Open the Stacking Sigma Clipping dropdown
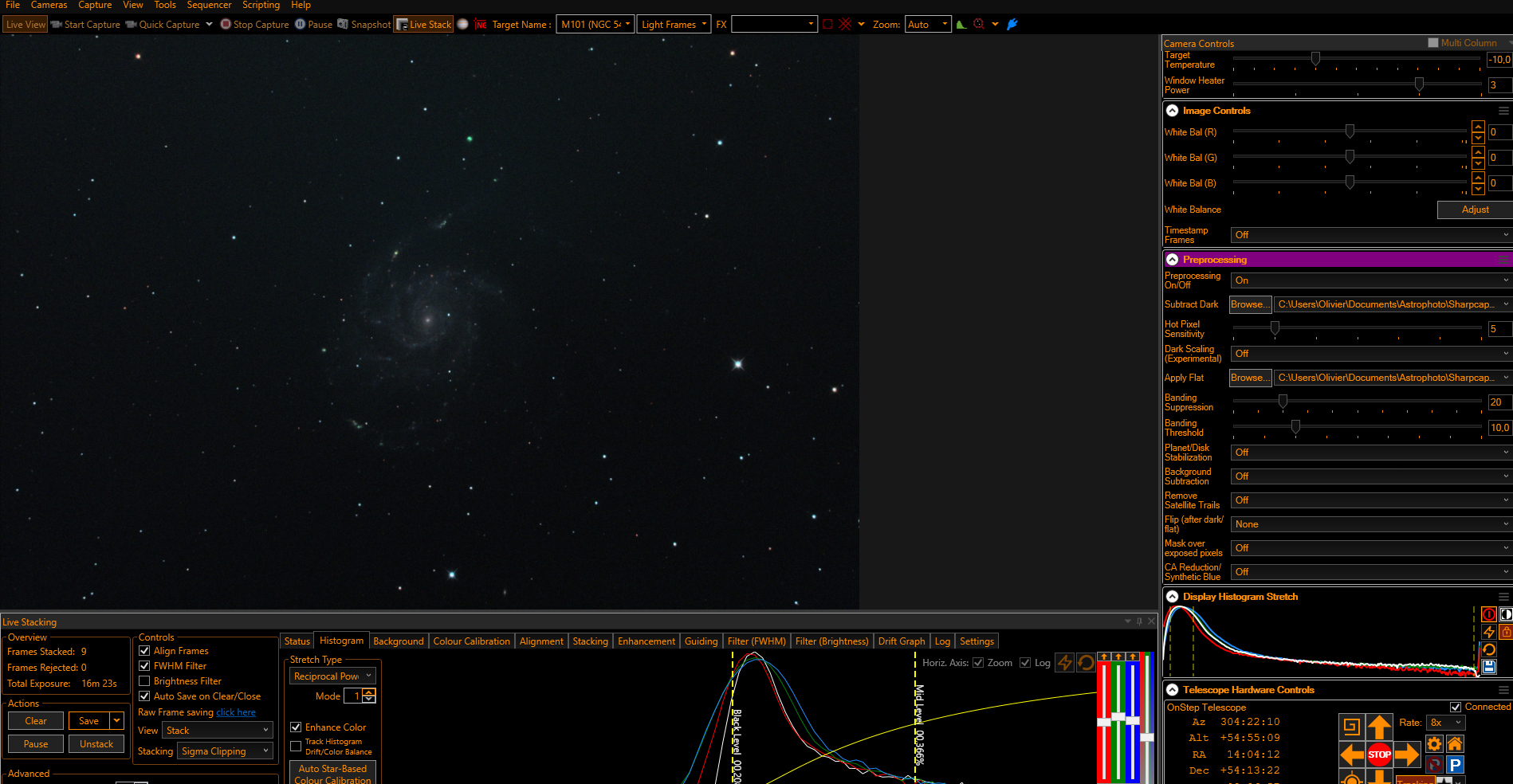The height and width of the screenshot is (784, 1513). pyautogui.click(x=225, y=751)
